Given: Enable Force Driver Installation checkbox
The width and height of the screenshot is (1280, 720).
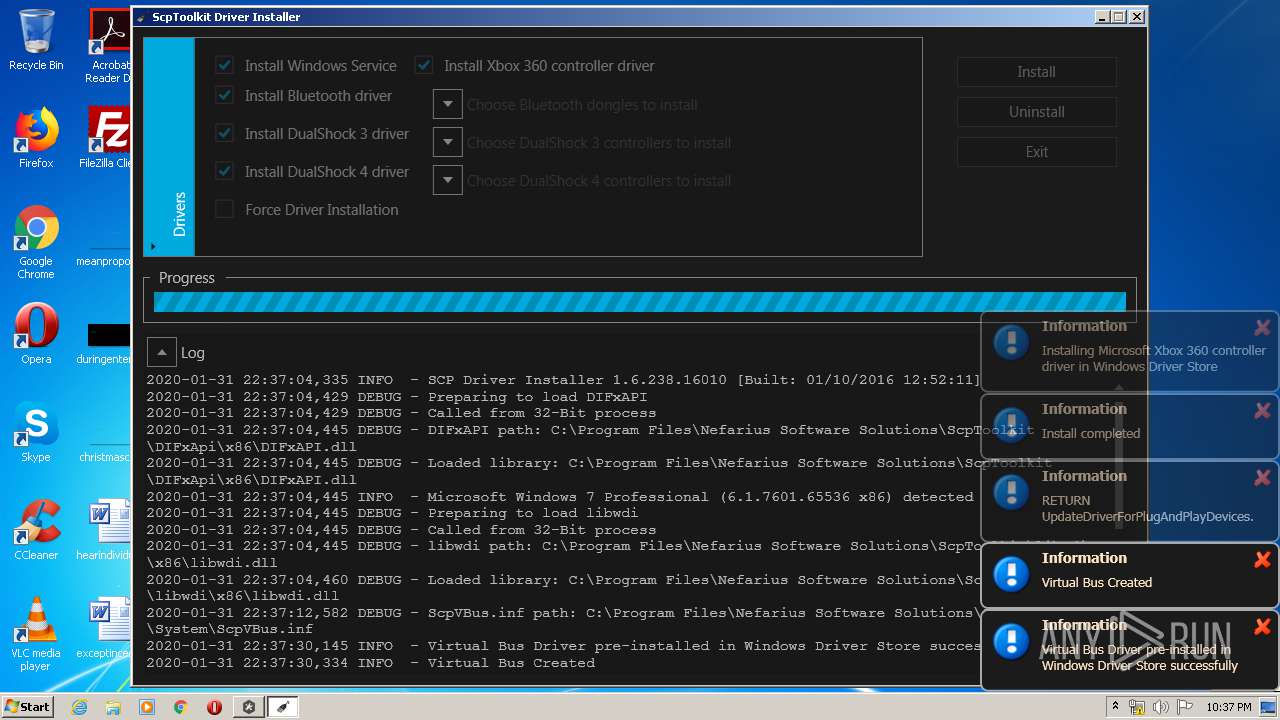Looking at the screenshot, I should [224, 210].
